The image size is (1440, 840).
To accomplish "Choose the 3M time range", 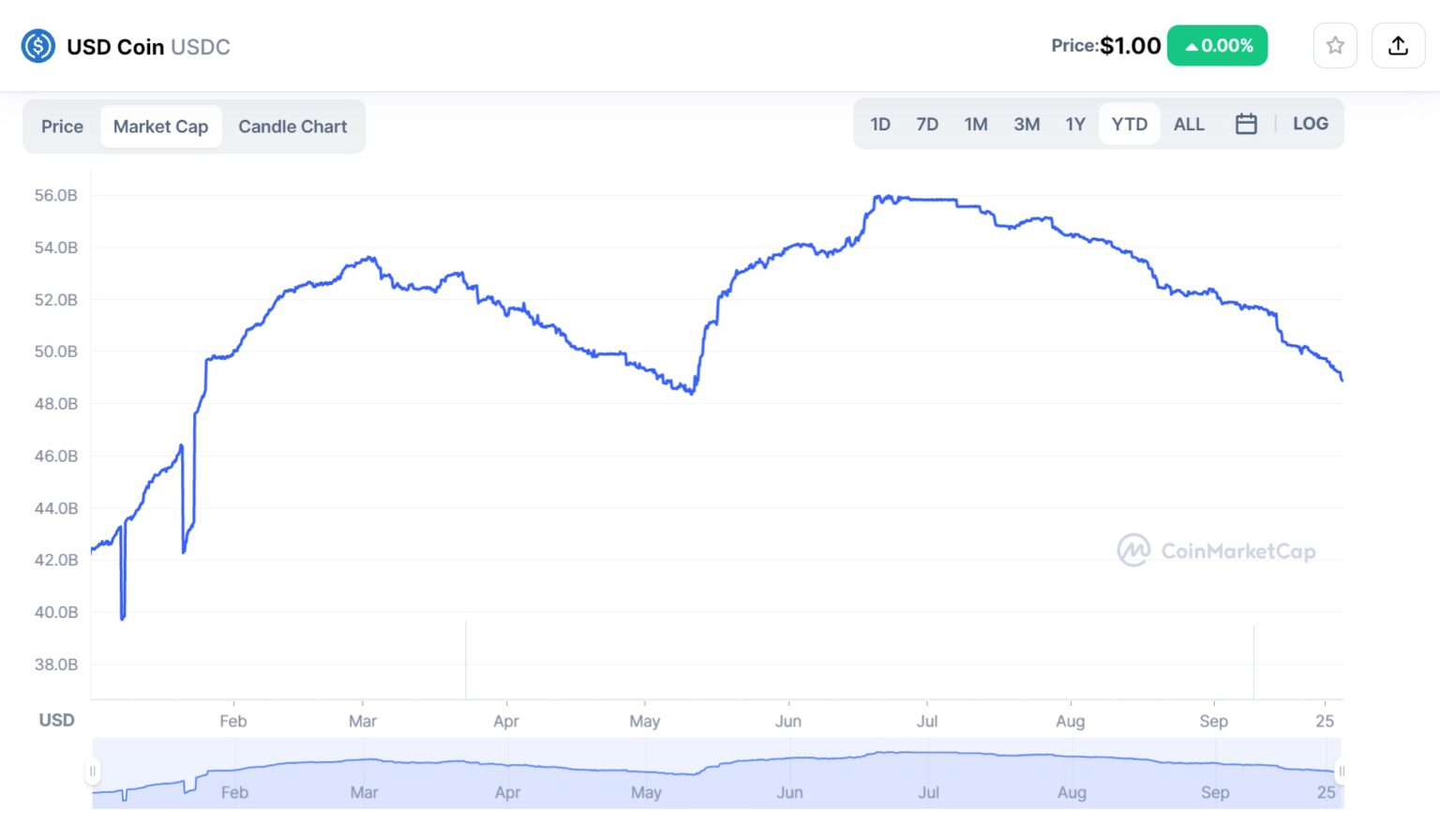I will [x=1027, y=124].
